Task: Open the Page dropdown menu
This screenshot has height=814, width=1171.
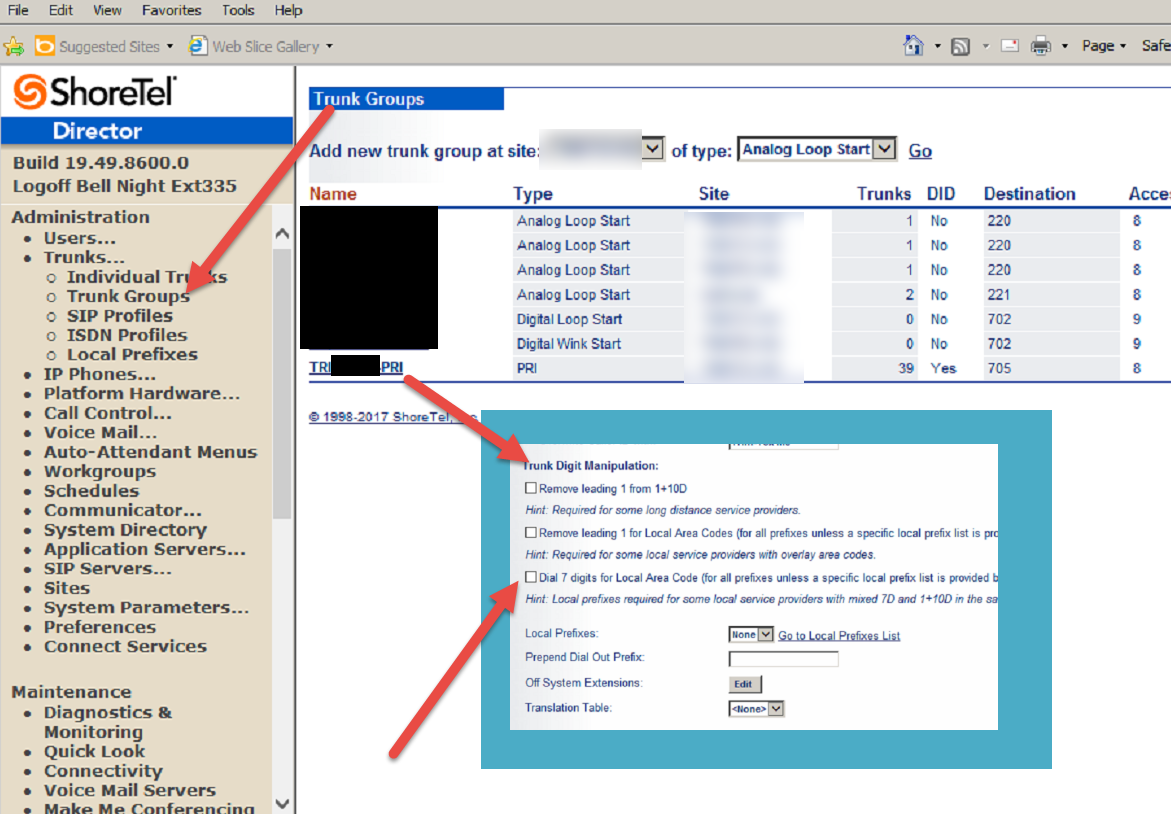Action: tap(1104, 46)
